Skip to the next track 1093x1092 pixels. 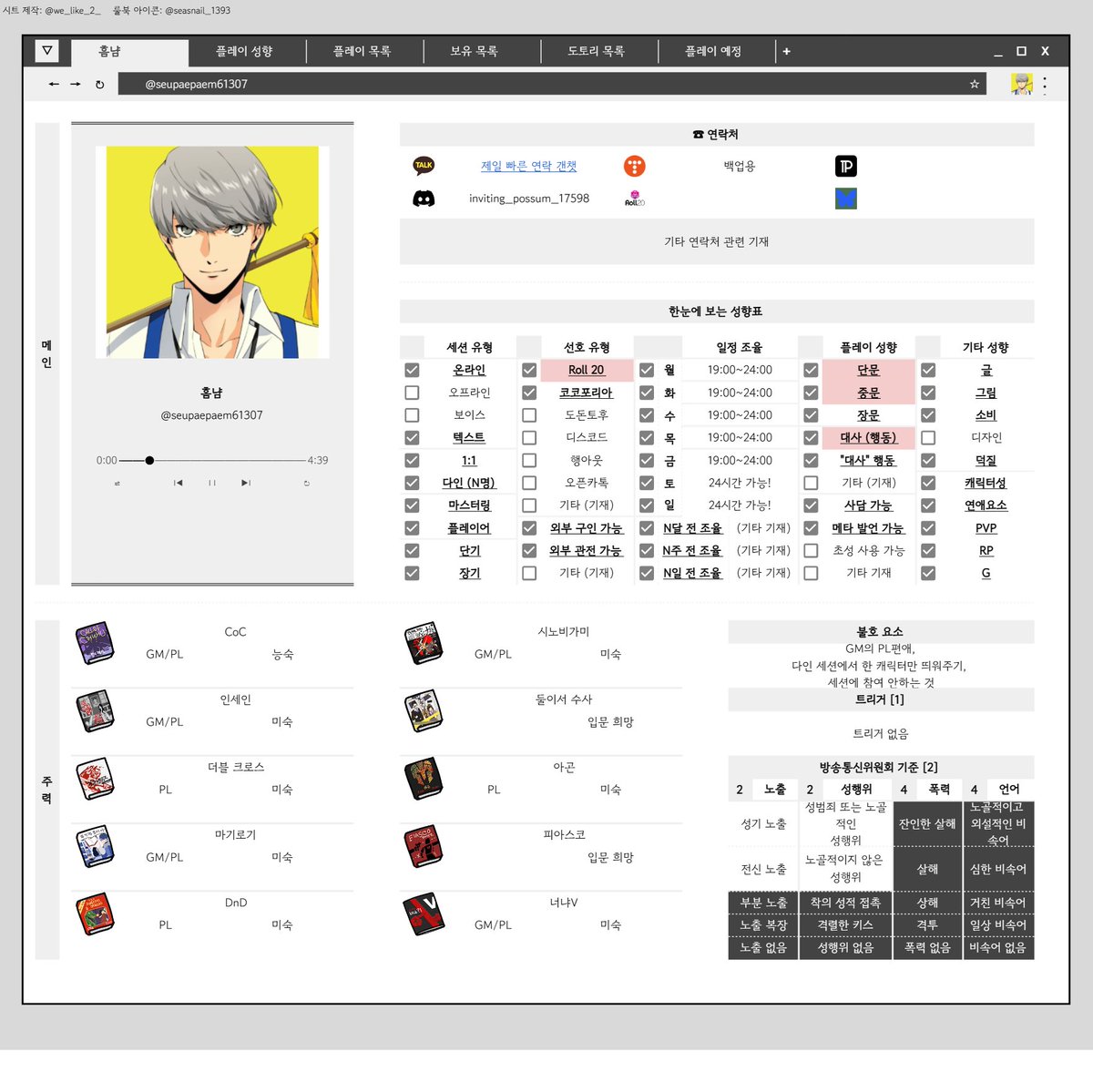(246, 483)
